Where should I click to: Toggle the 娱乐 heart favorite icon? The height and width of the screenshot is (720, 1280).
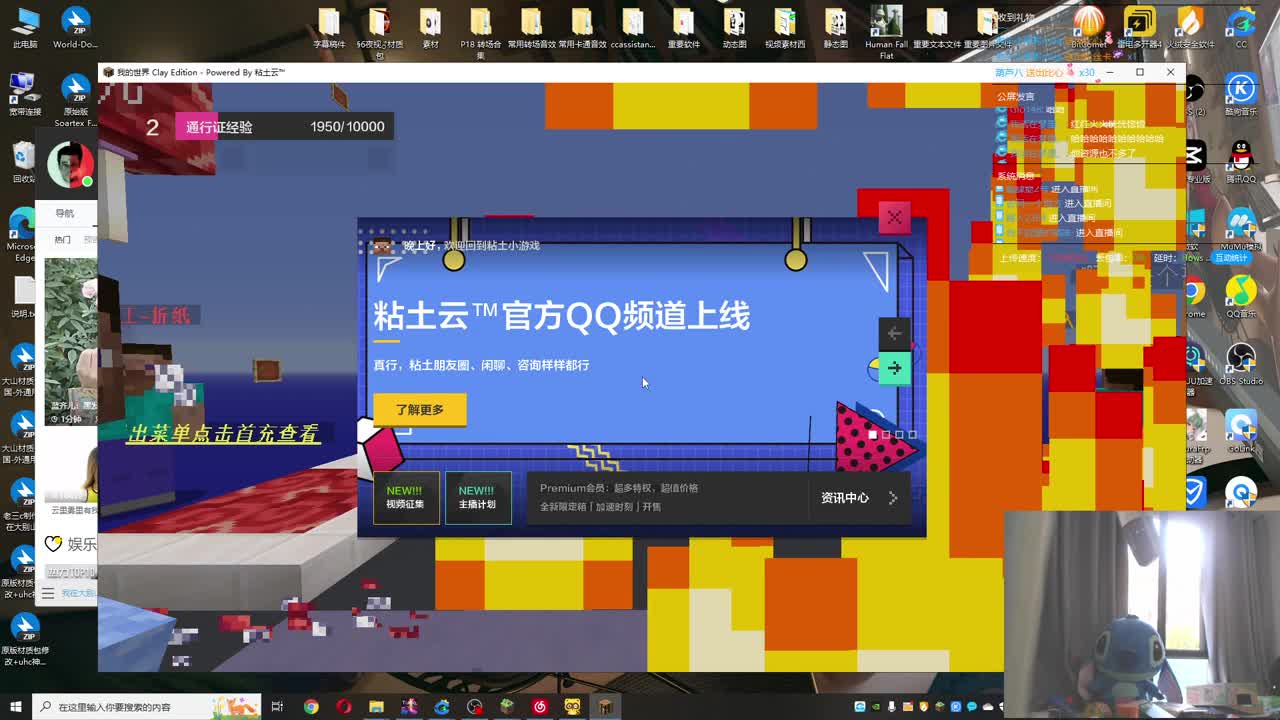(53, 542)
